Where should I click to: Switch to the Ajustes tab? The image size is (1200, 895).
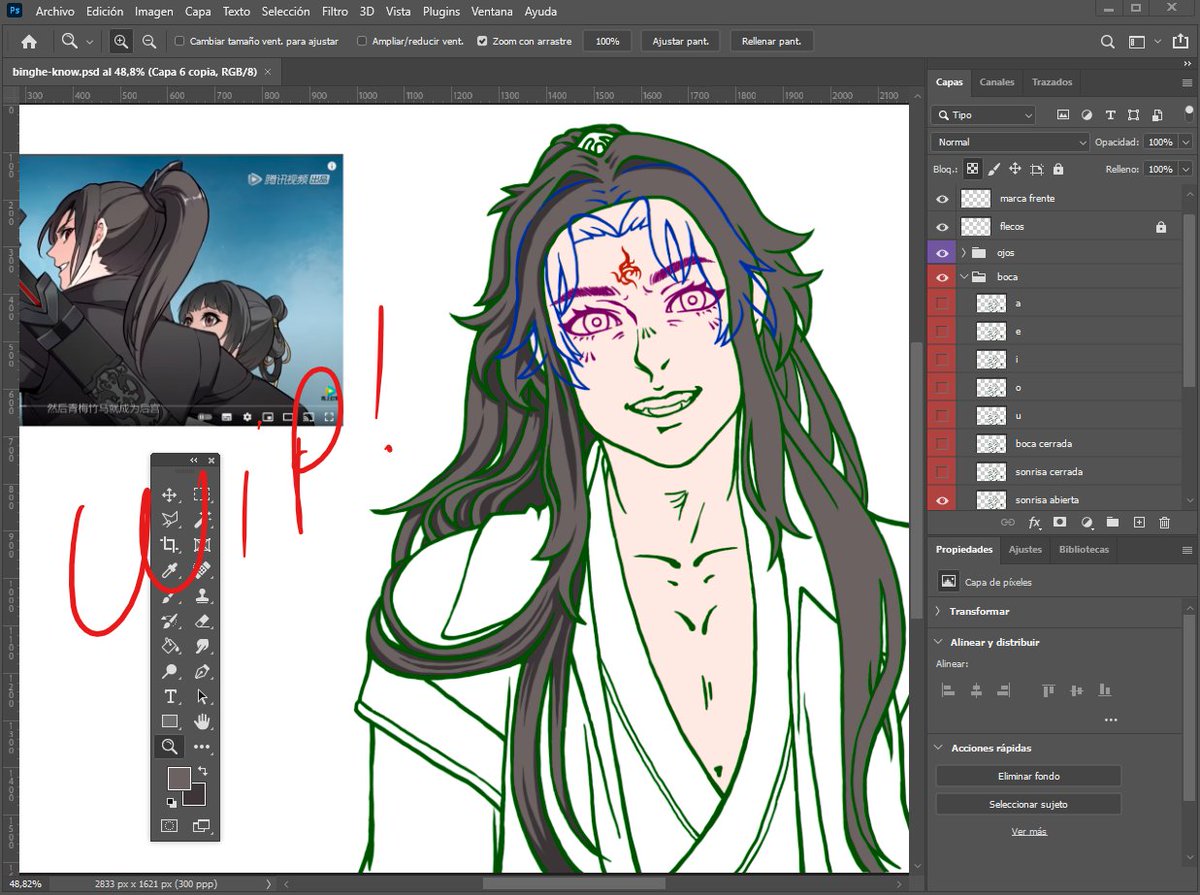(1025, 549)
